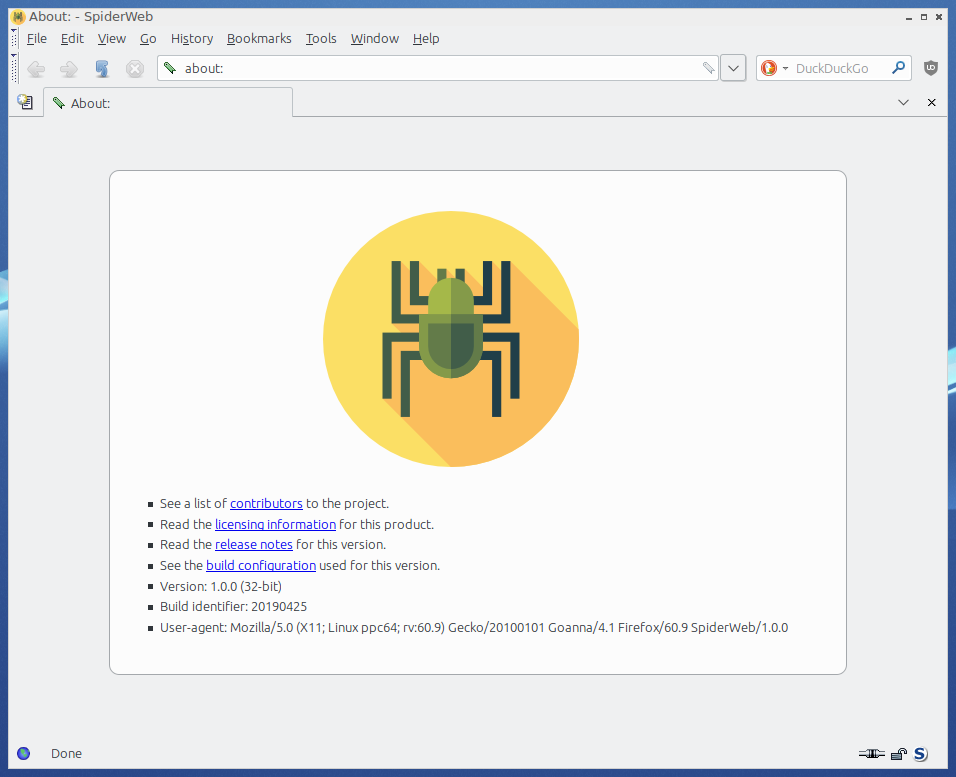
Task: Click the padlock security icon in the status bar
Action: point(899,754)
